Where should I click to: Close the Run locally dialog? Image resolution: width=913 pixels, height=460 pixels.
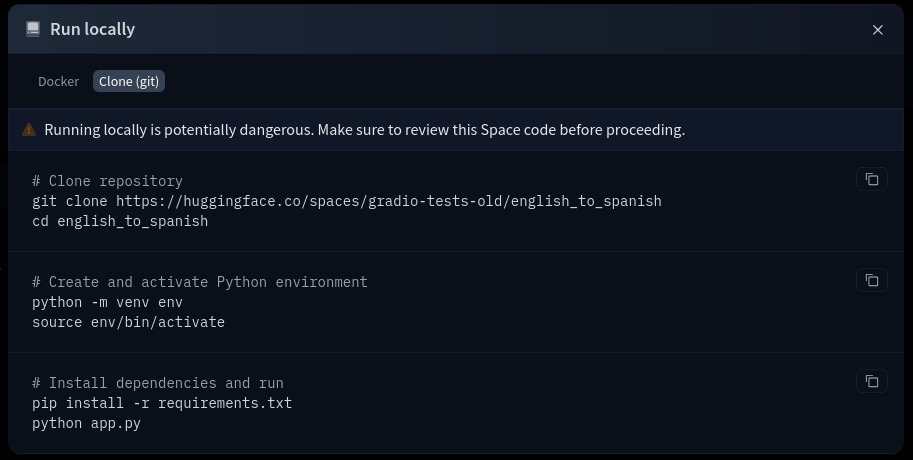[x=878, y=30]
